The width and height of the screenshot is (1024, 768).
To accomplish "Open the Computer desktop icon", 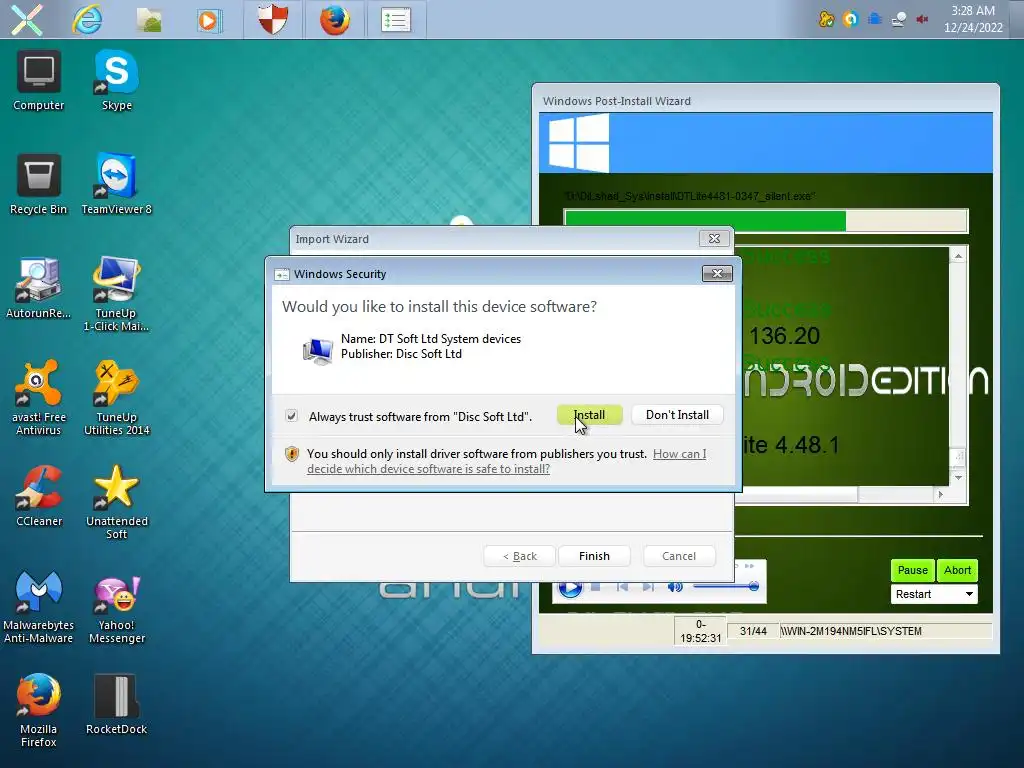I will coord(39,81).
